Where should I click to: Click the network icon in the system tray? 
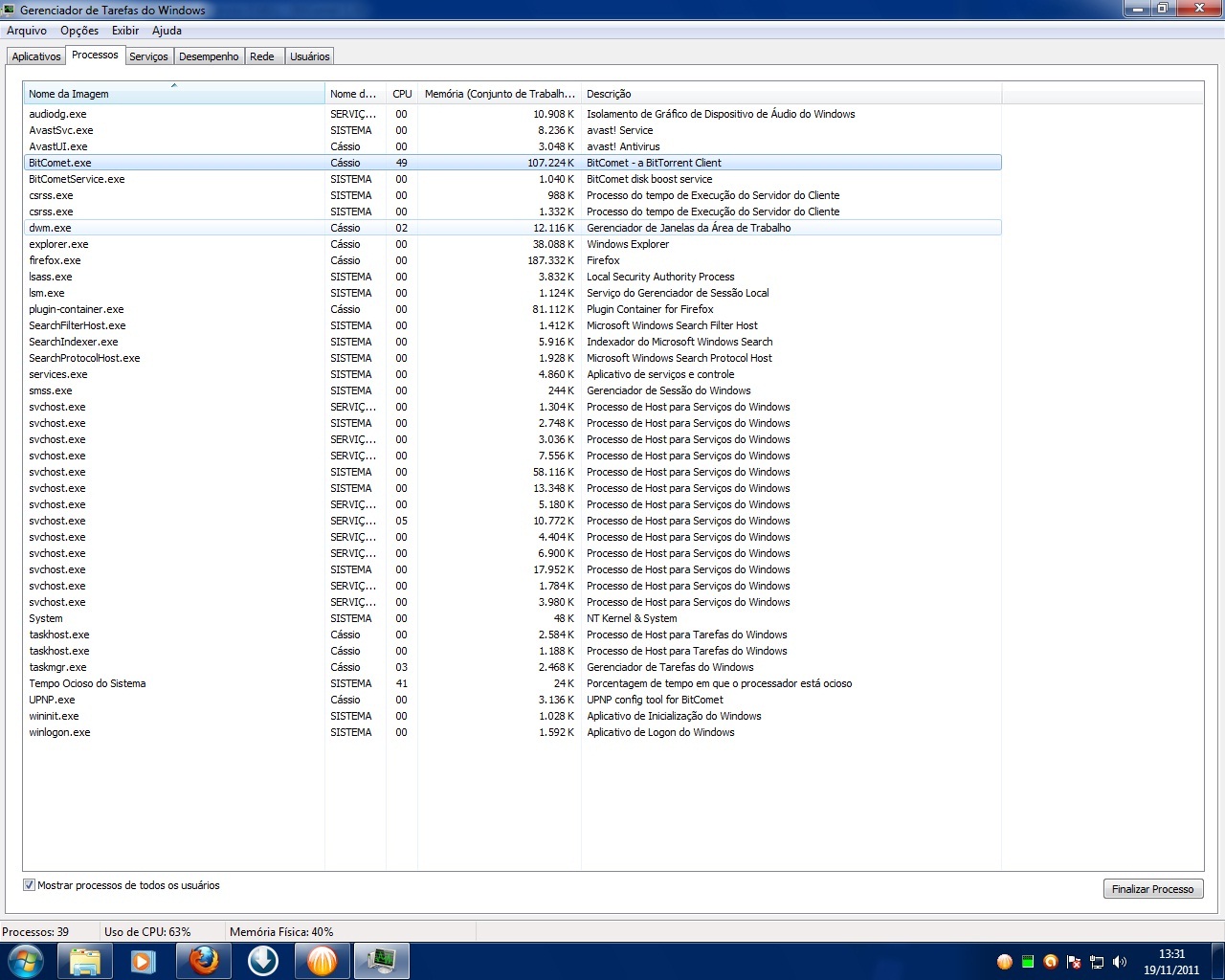point(1096,962)
